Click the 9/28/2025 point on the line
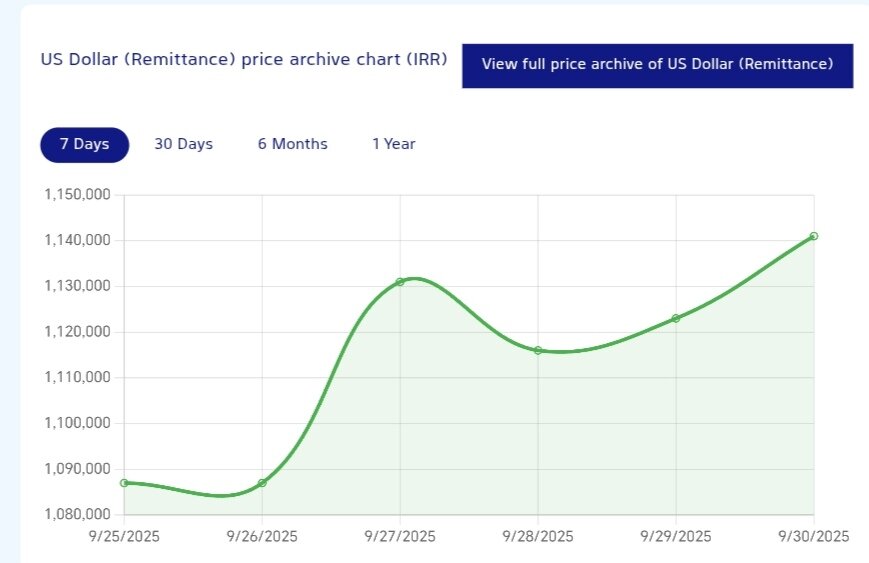 (x=538, y=350)
